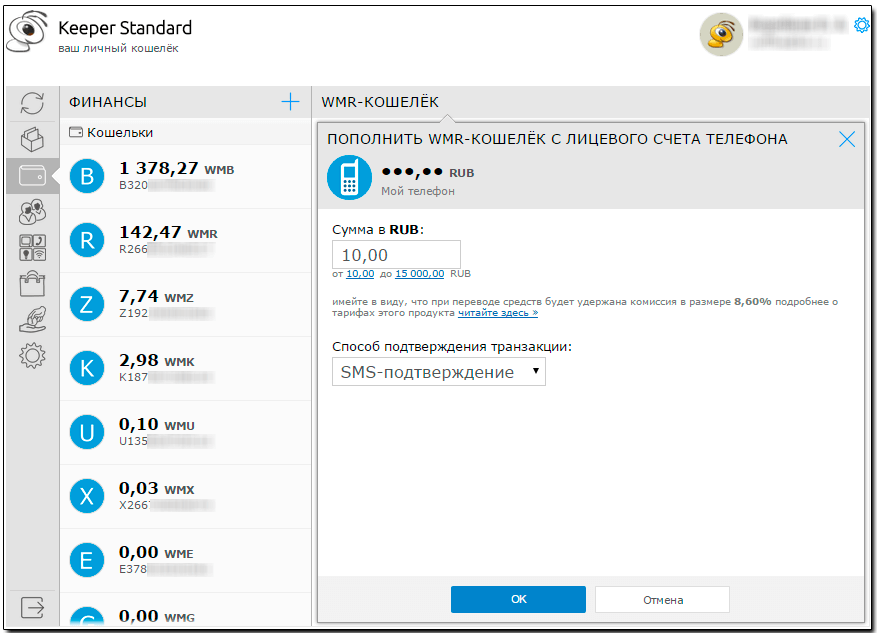Viewport: 877px width, 633px height.
Task: Click the ФИНАНСЫ panel title
Action: (x=108, y=102)
